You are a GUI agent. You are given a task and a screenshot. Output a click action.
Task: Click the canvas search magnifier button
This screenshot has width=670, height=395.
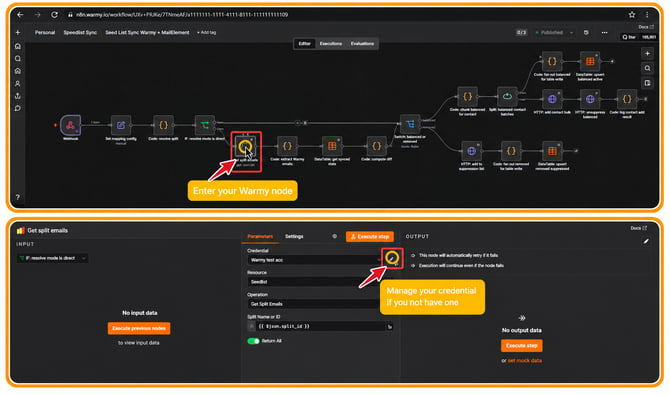point(647,68)
